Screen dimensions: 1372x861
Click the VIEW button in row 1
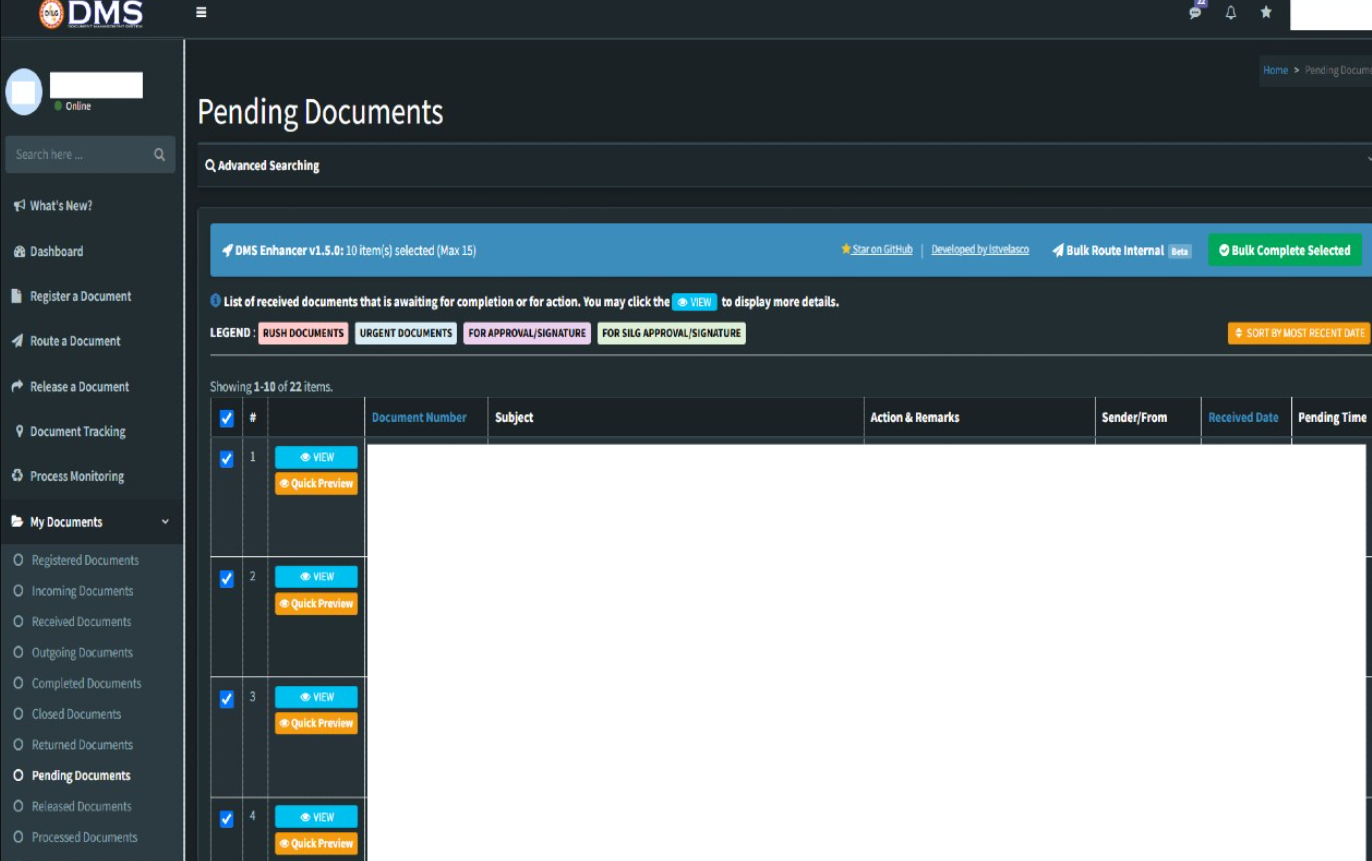coord(316,457)
